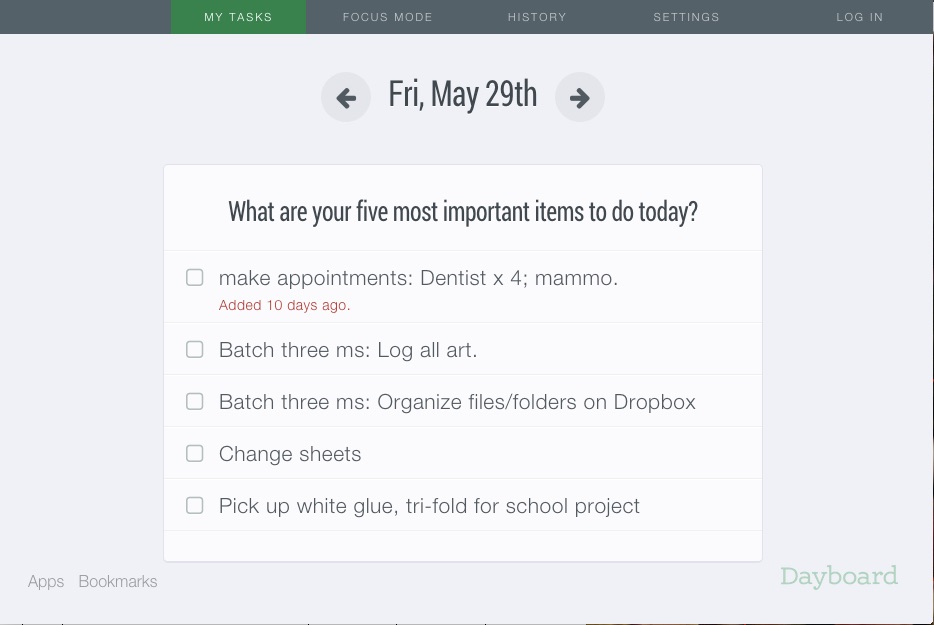Select the 'make appointments: Dentist' task text
934x625 pixels.
pyautogui.click(x=418, y=278)
